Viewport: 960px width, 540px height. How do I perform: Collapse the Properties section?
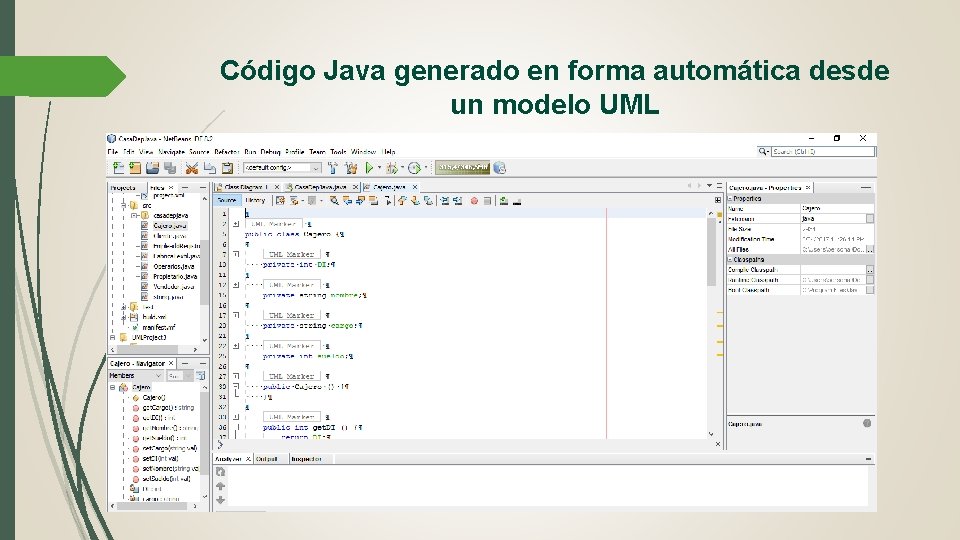click(730, 198)
